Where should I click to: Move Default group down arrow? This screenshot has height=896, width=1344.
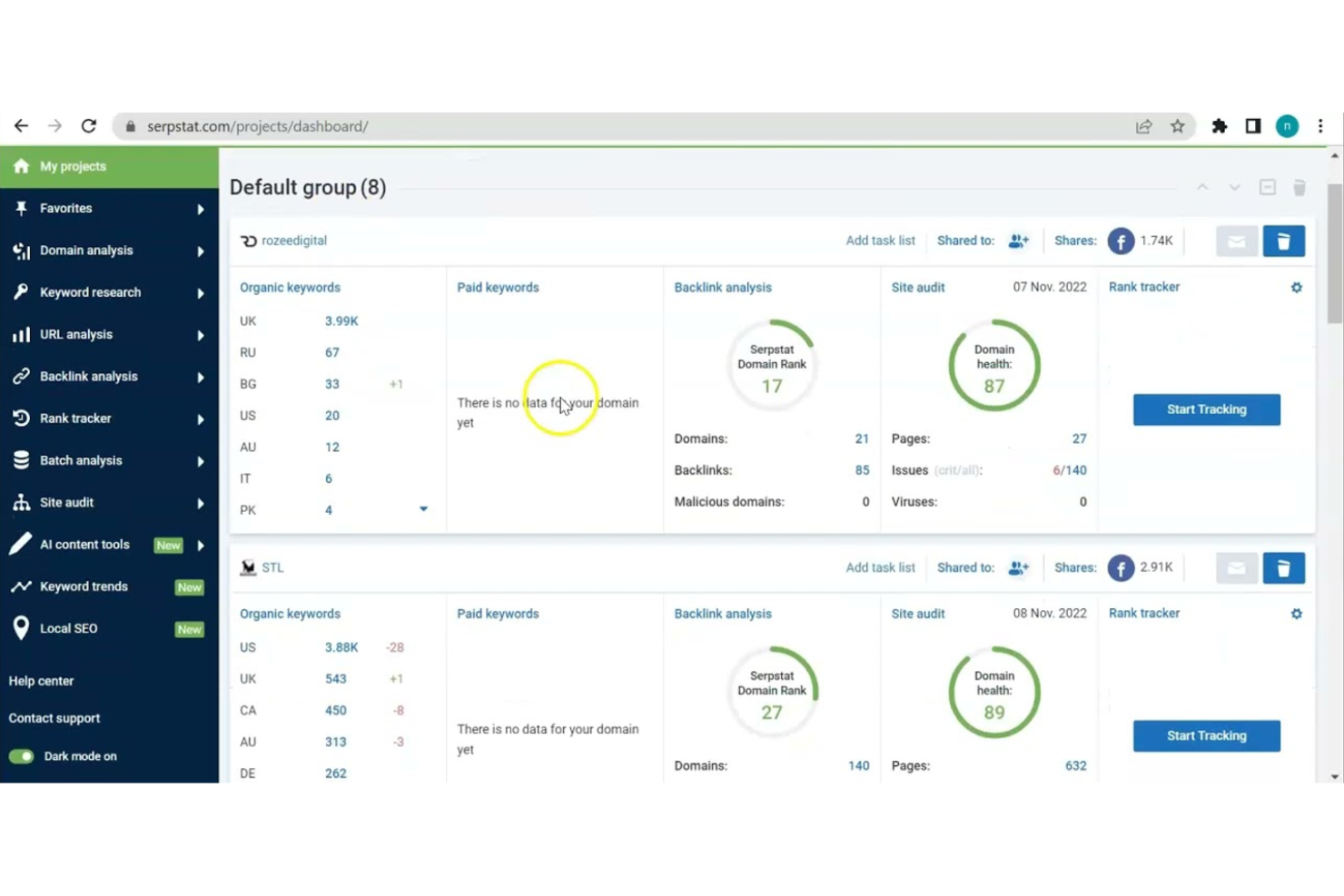coord(1234,187)
